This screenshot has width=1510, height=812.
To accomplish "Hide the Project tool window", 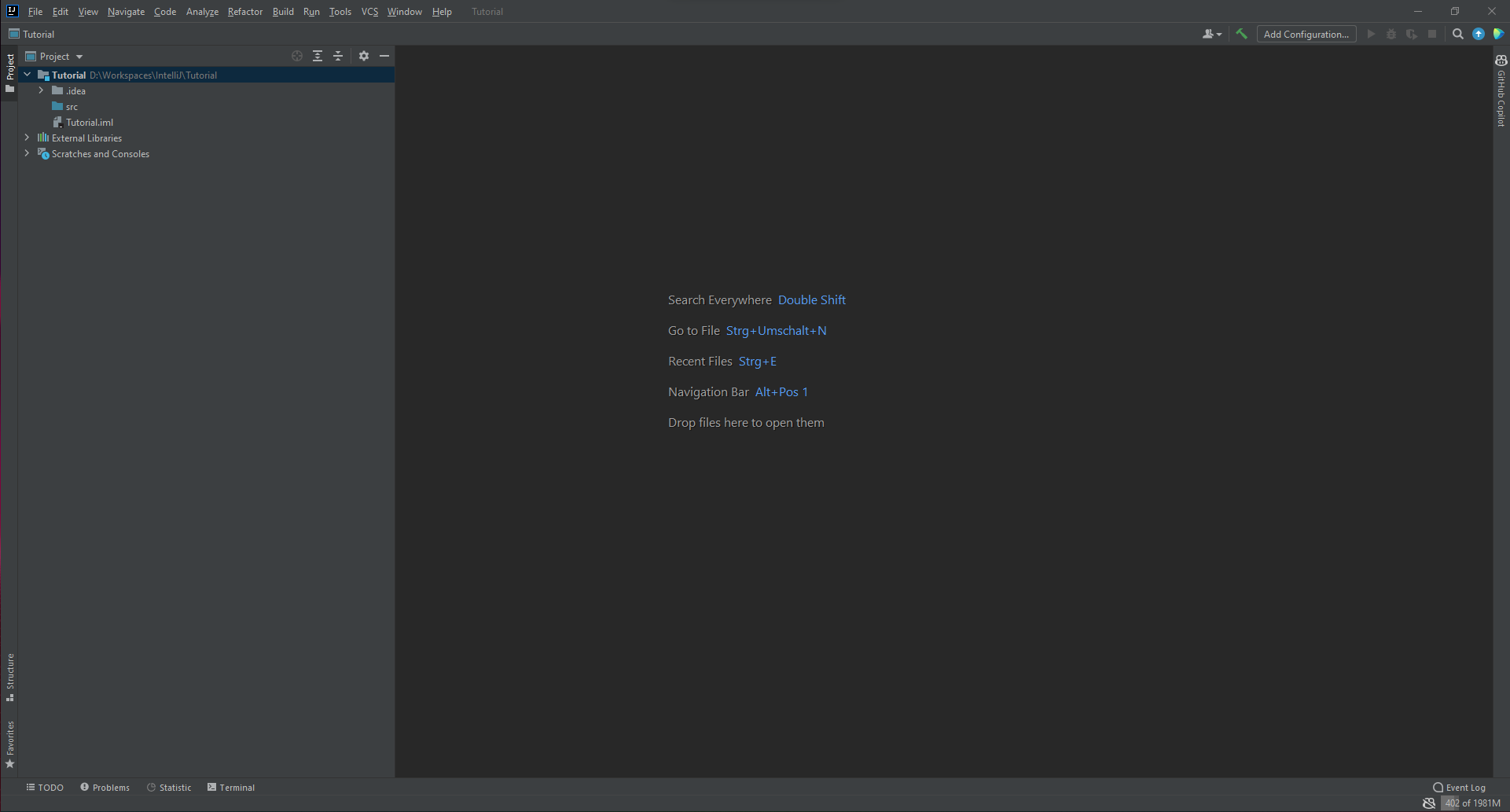I will tap(384, 56).
